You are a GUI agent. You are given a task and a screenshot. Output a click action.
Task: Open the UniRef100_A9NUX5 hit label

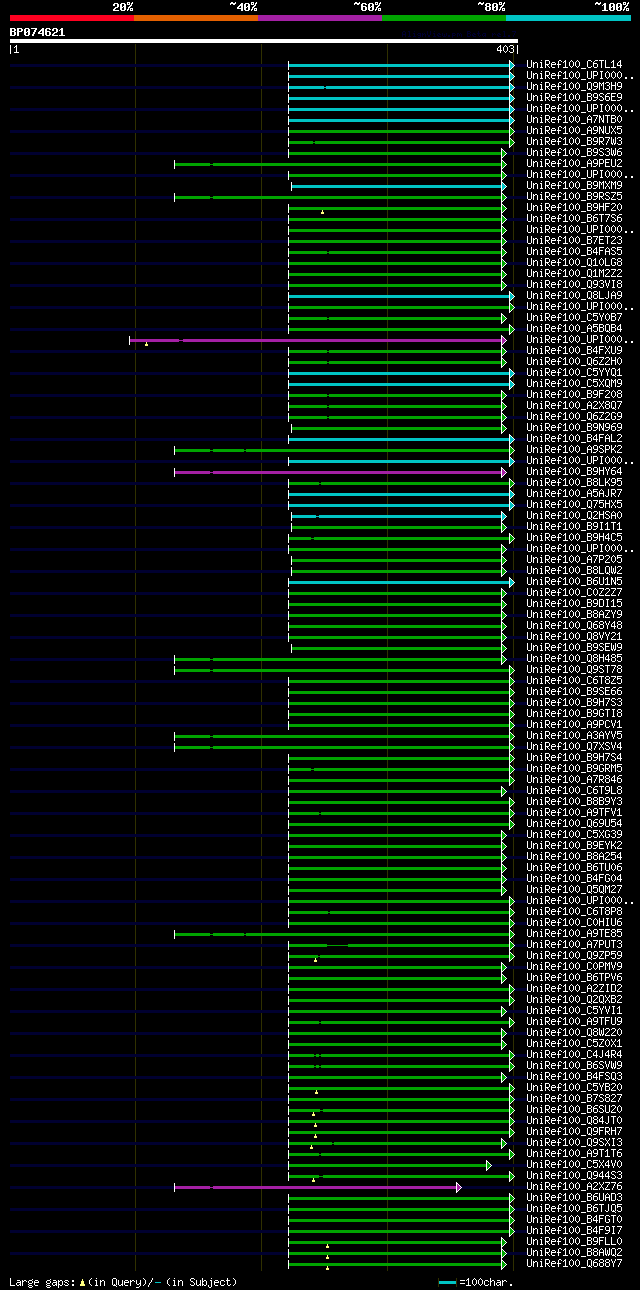pyautogui.click(x=574, y=131)
